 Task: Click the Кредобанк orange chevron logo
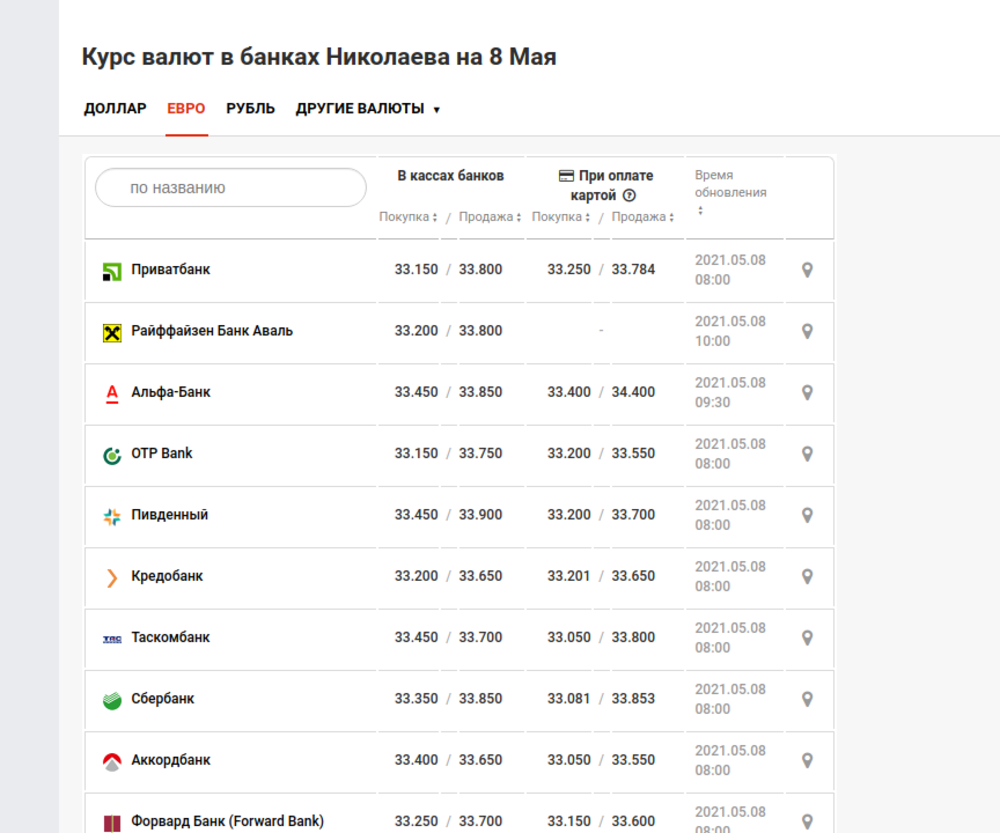point(112,578)
